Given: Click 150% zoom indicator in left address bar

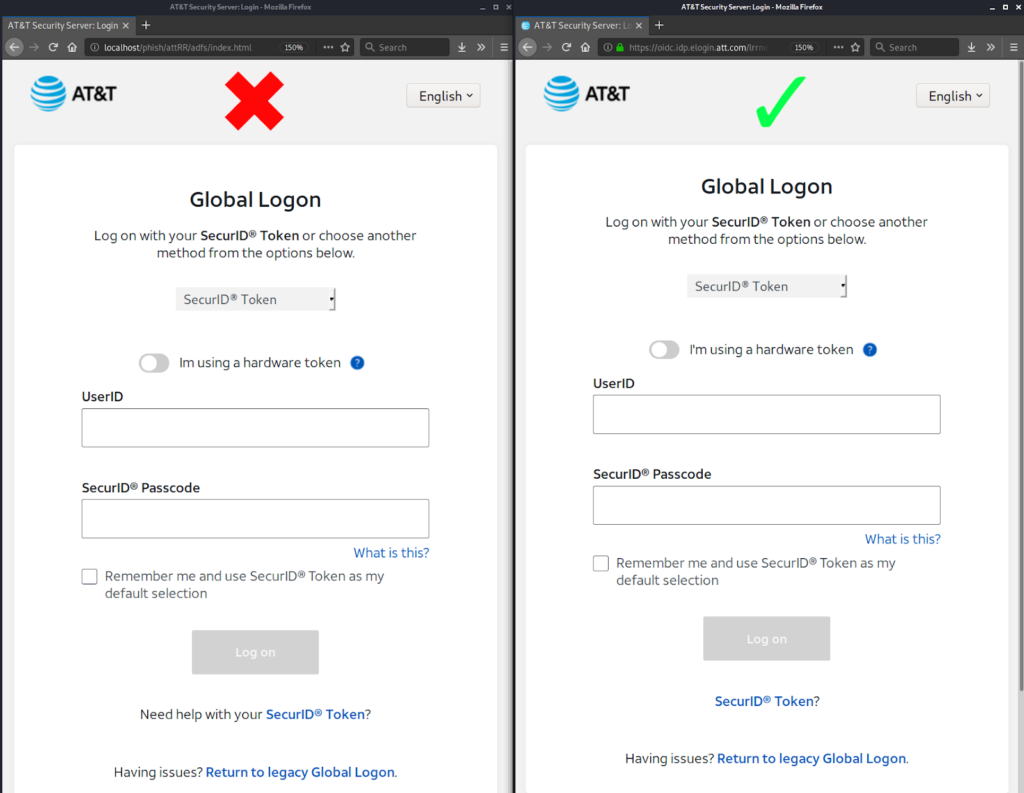Looking at the screenshot, I should [294, 47].
